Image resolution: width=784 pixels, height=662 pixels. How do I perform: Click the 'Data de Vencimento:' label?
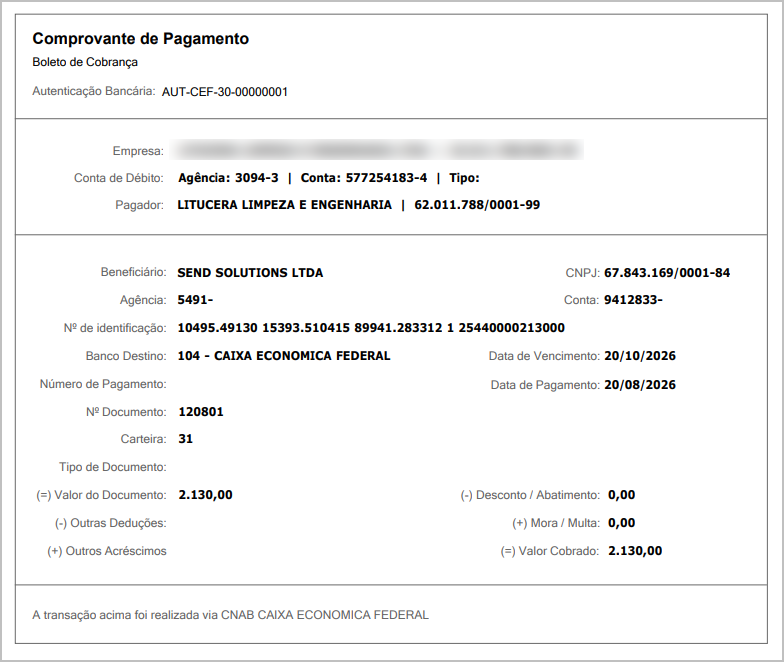point(544,356)
